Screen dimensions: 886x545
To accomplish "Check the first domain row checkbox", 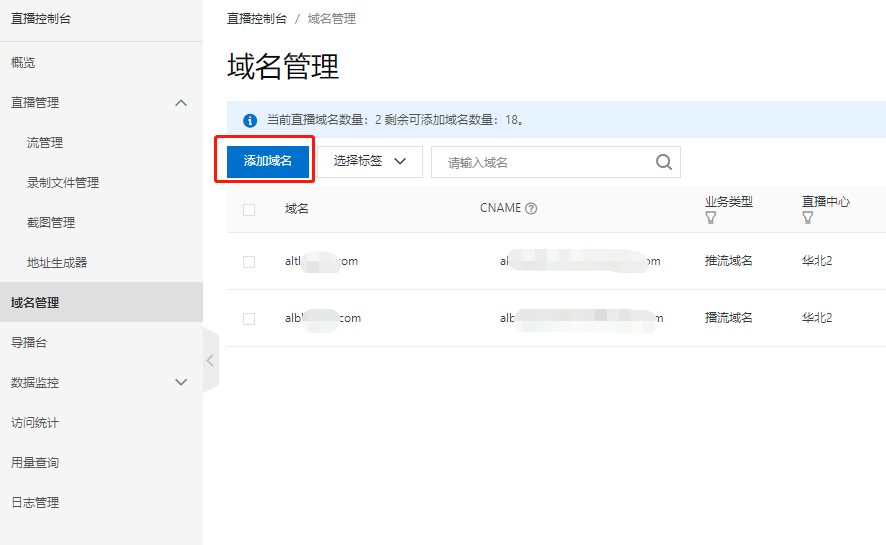I will 249,261.
